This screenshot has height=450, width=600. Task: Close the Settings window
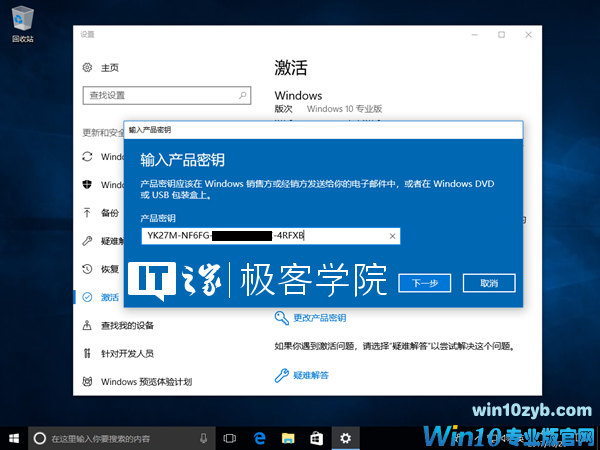[x=528, y=35]
